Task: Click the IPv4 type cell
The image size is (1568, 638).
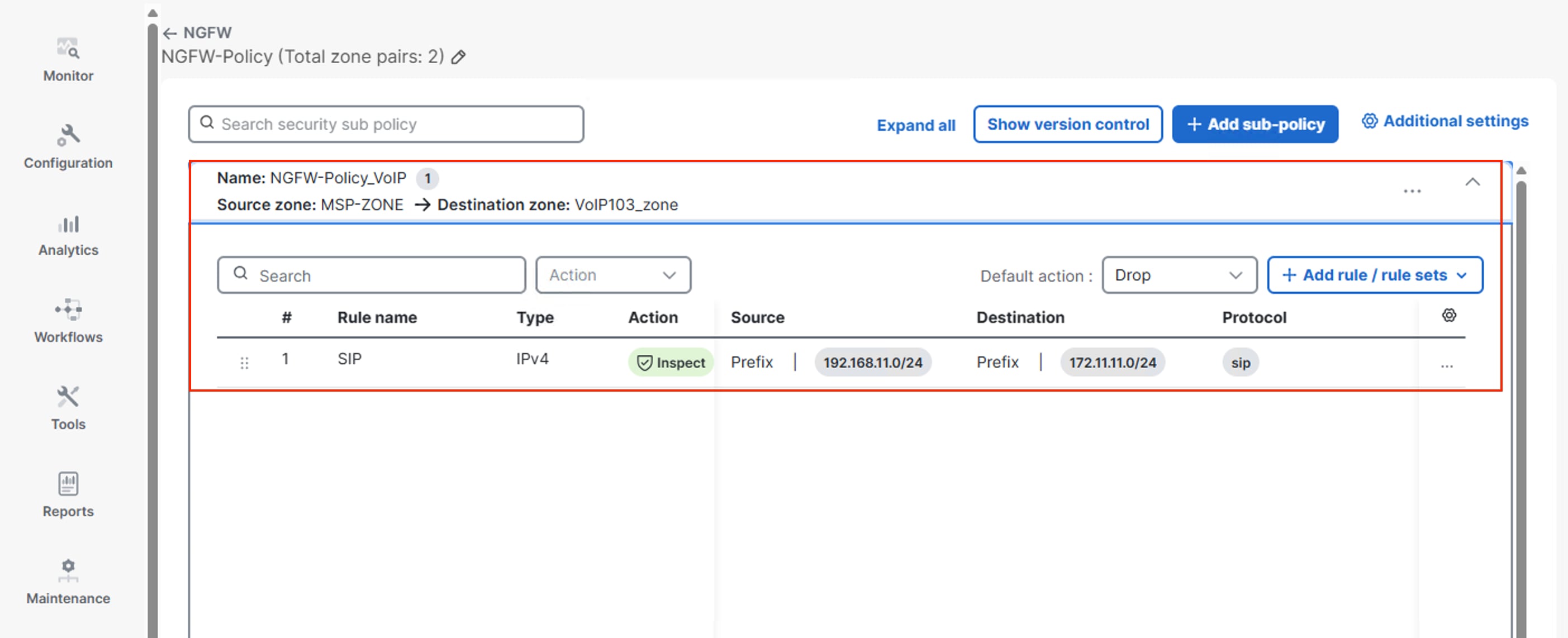Action: [532, 359]
